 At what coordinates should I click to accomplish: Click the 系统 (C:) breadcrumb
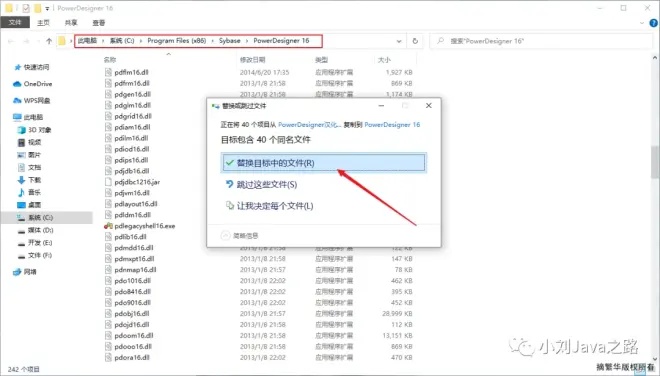122,41
